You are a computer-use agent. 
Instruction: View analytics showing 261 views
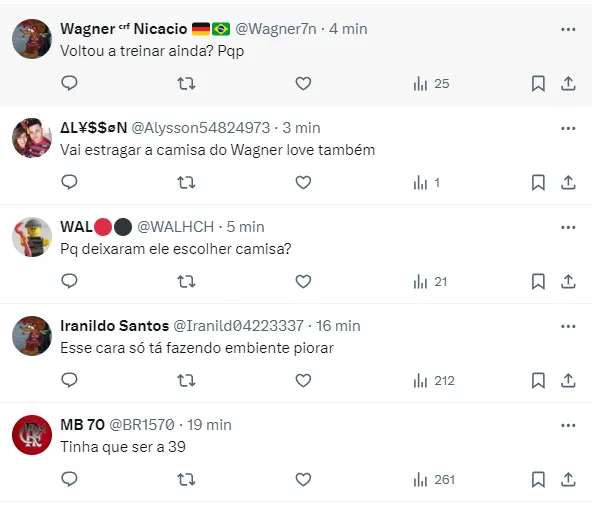[x=434, y=480]
